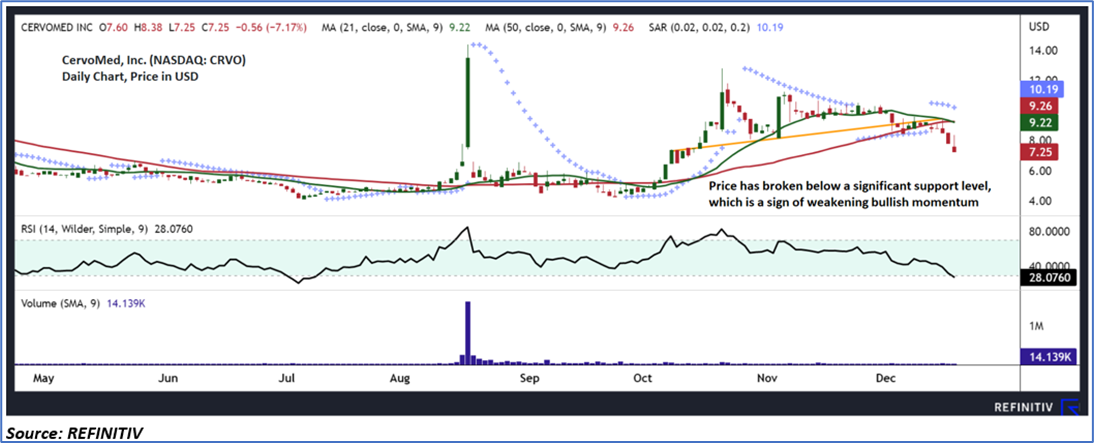Select the SAR (0.02, 0.02, 0.2) indicator label
This screenshot has height=443, width=1094.
(698, 26)
